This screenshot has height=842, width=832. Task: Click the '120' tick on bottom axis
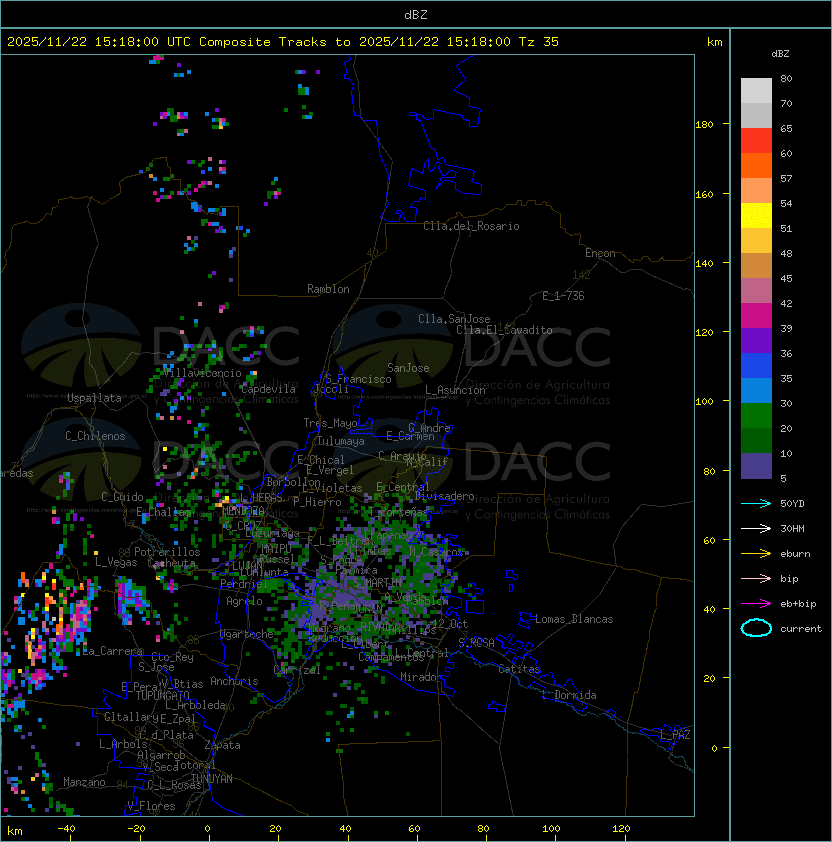tap(621, 829)
